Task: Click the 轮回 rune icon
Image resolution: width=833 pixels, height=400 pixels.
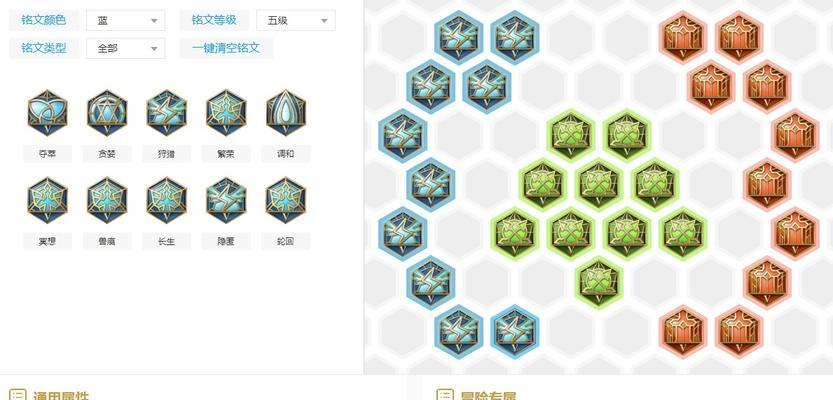Action: (286, 200)
